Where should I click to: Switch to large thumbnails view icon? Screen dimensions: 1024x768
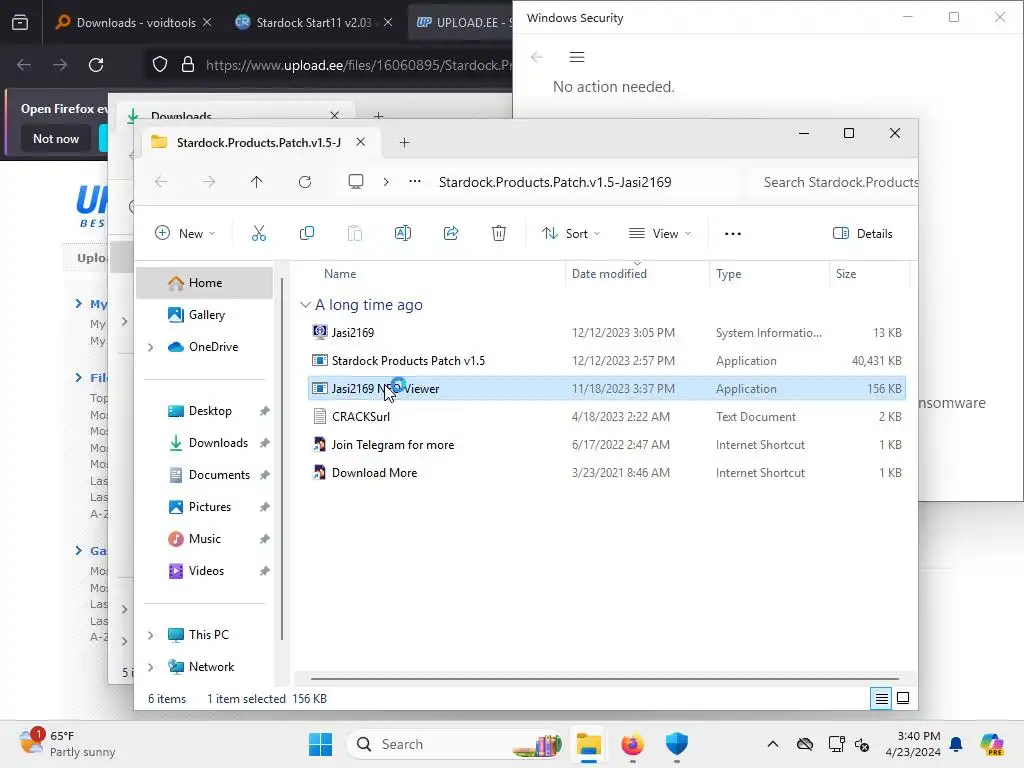click(x=903, y=698)
